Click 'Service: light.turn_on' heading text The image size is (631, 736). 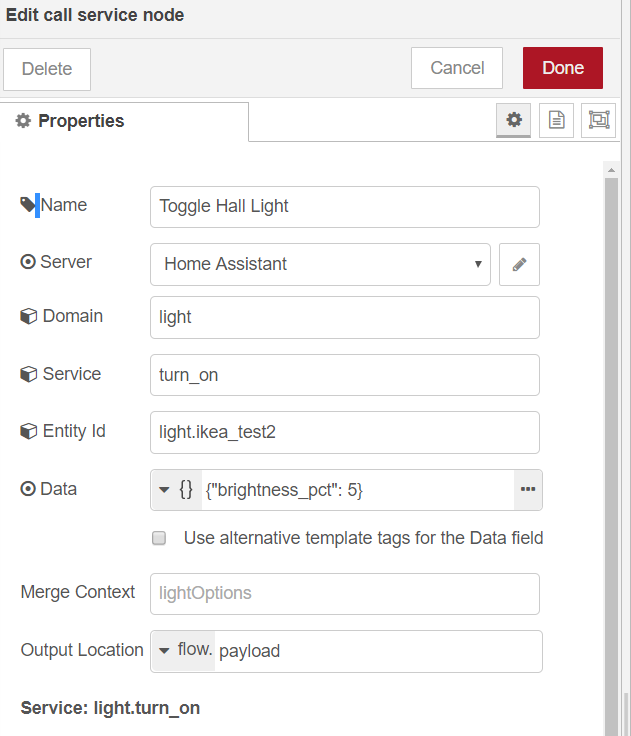point(110,708)
